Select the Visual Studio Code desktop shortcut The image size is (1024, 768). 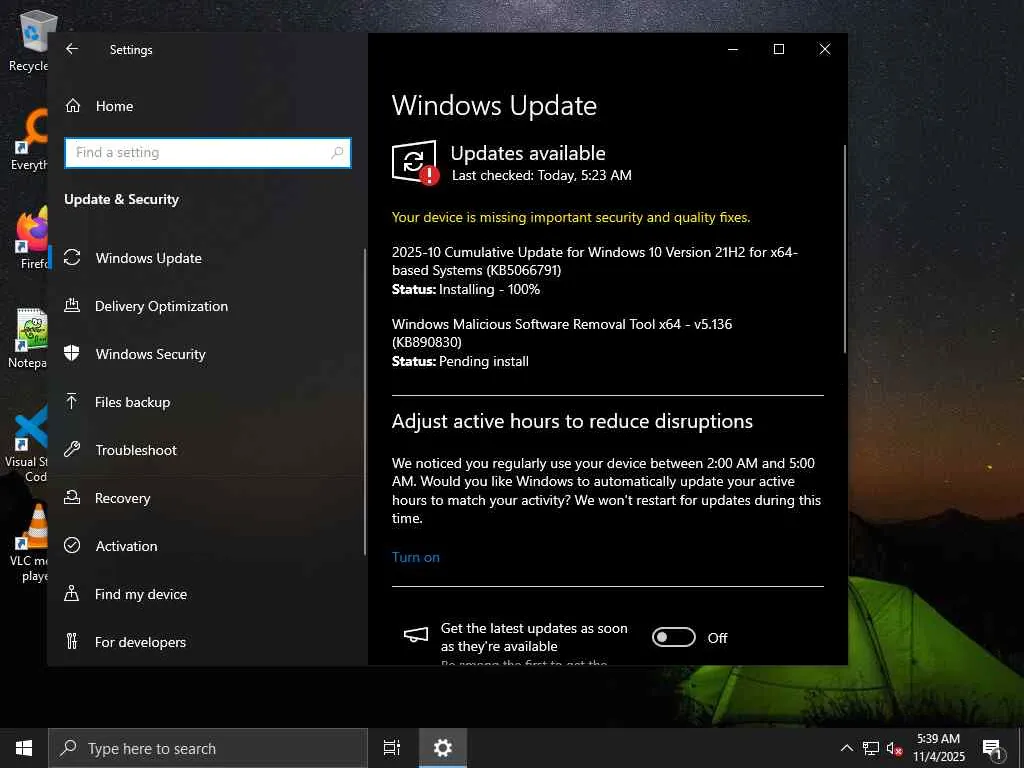pyautogui.click(x=26, y=444)
